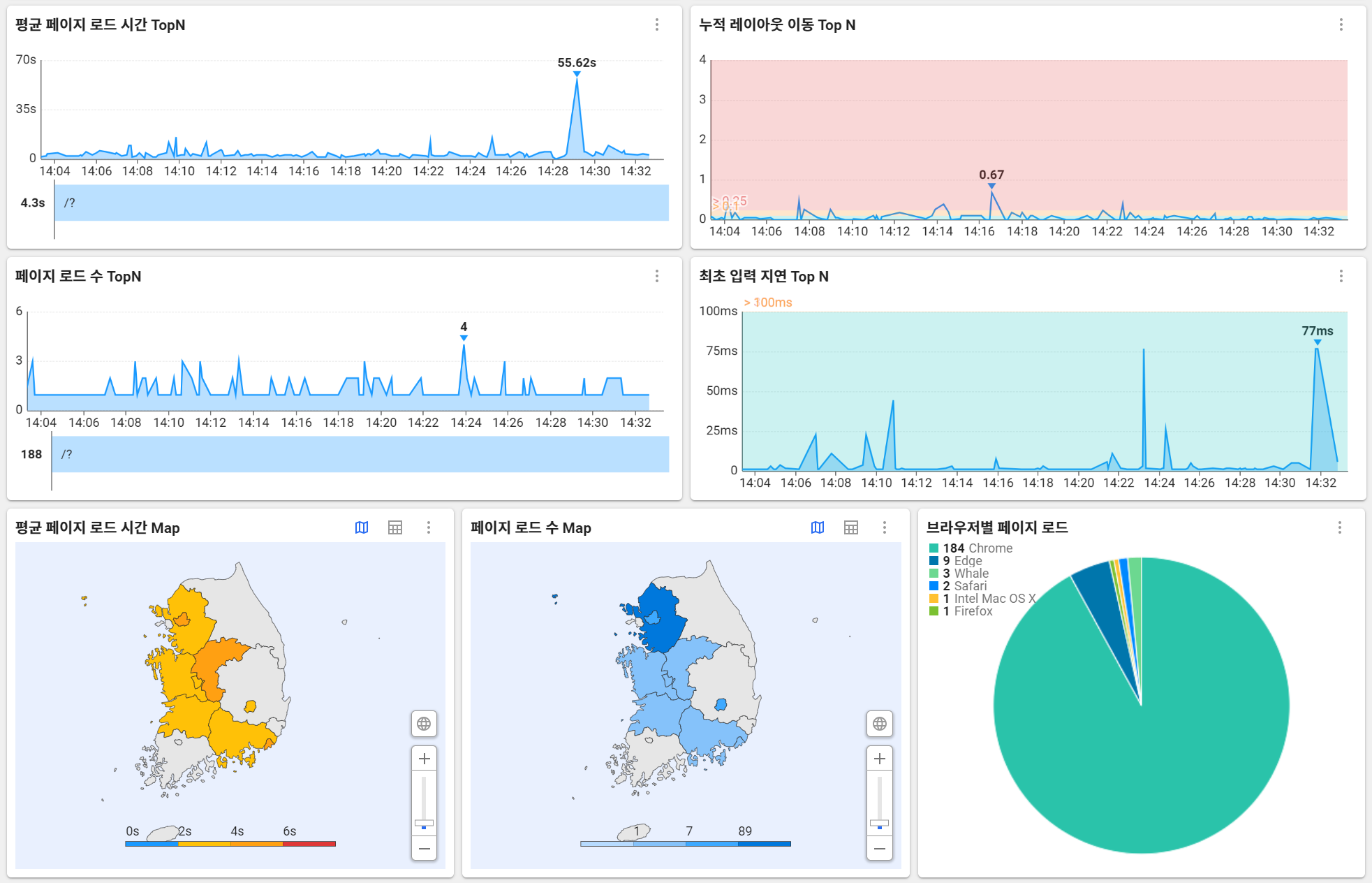
Task: Click globe icon on 페이지 로드 수 map
Action: (x=879, y=724)
